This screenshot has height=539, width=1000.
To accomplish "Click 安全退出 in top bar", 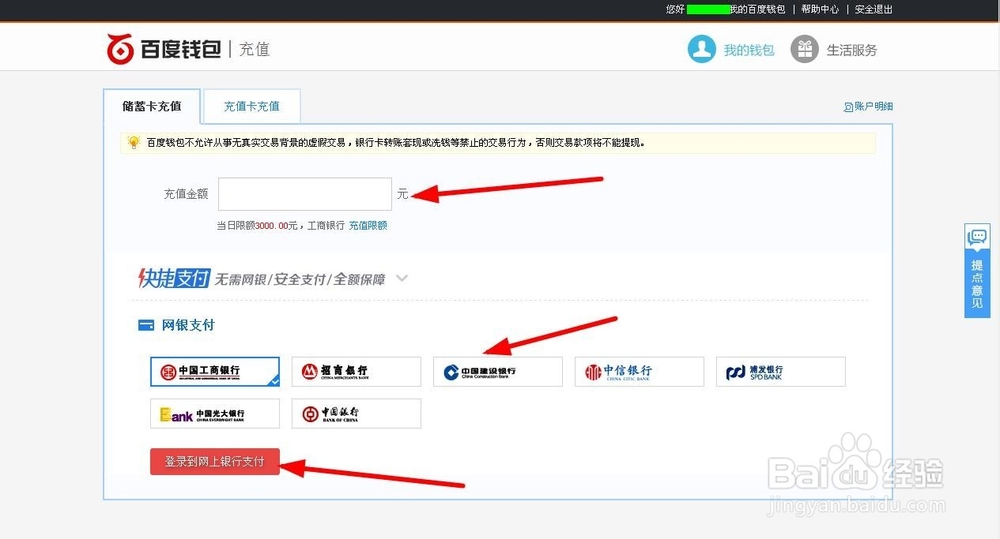I will pyautogui.click(x=874, y=9).
